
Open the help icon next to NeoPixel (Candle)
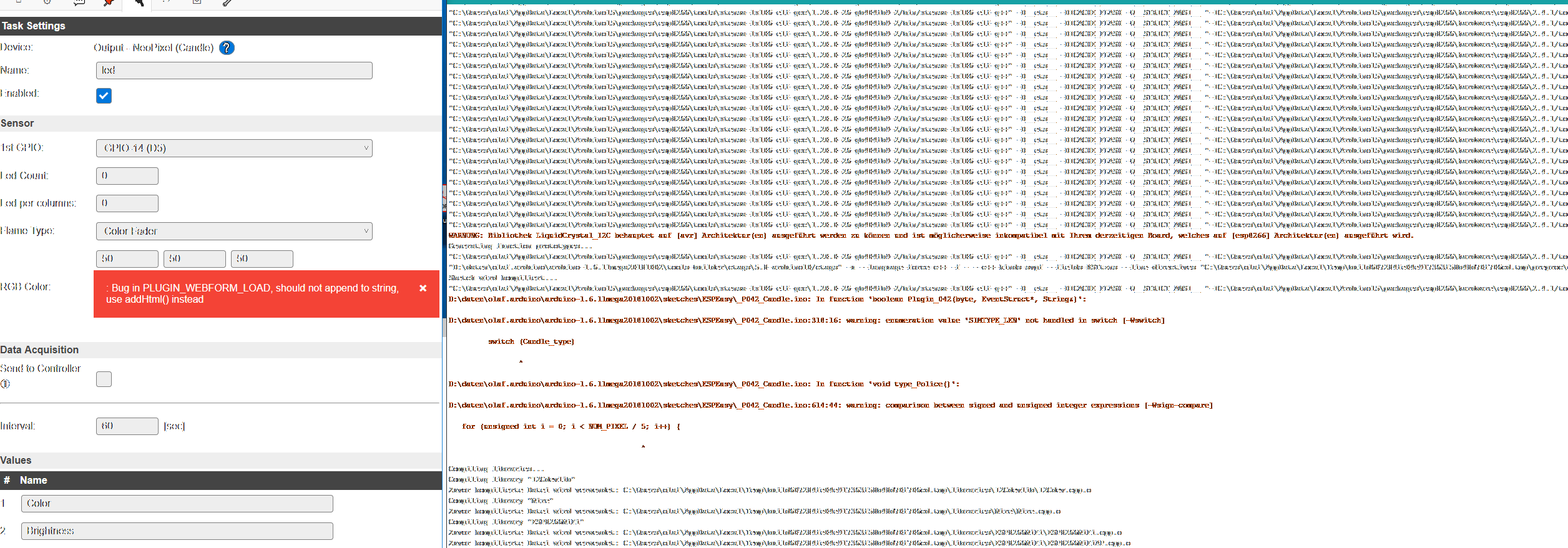(x=227, y=47)
